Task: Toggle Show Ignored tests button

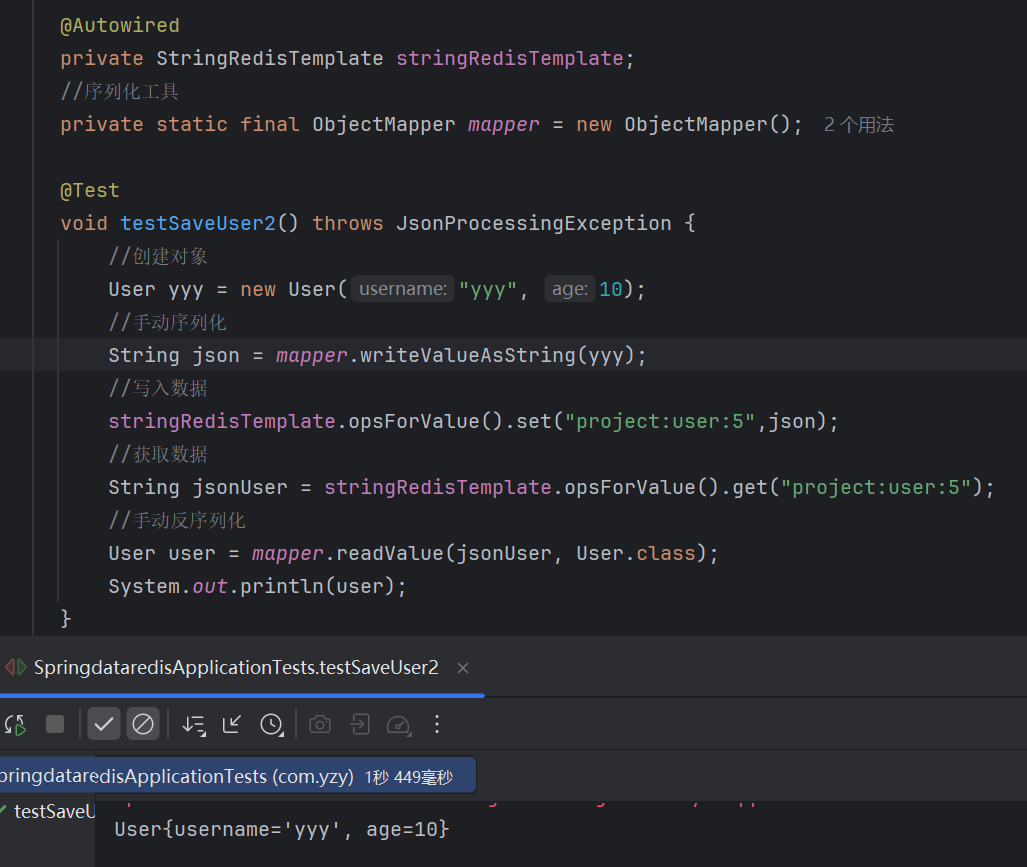Action: click(143, 724)
